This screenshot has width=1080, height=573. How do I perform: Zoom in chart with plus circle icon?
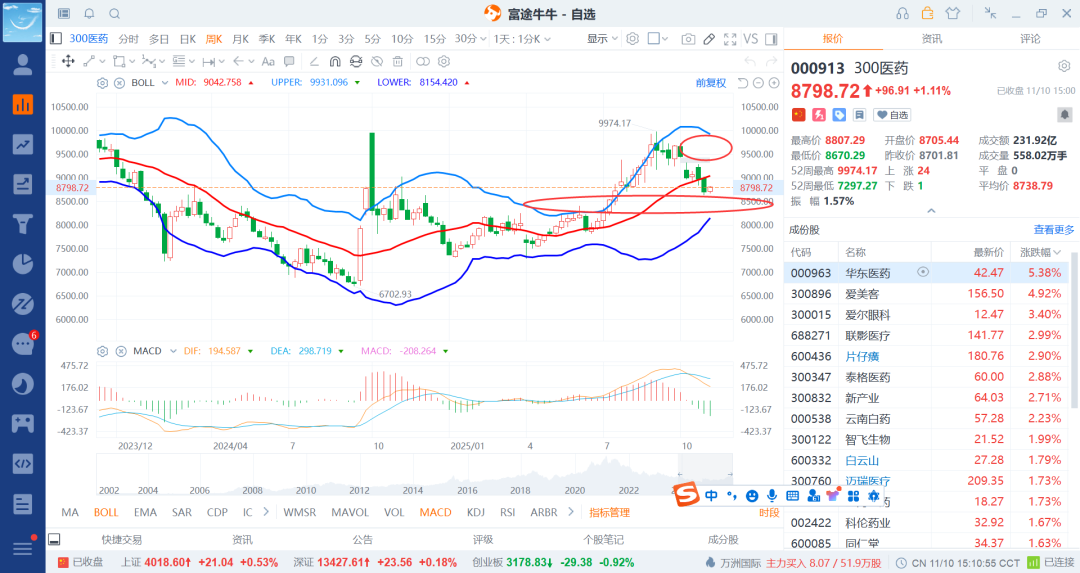pos(774,83)
